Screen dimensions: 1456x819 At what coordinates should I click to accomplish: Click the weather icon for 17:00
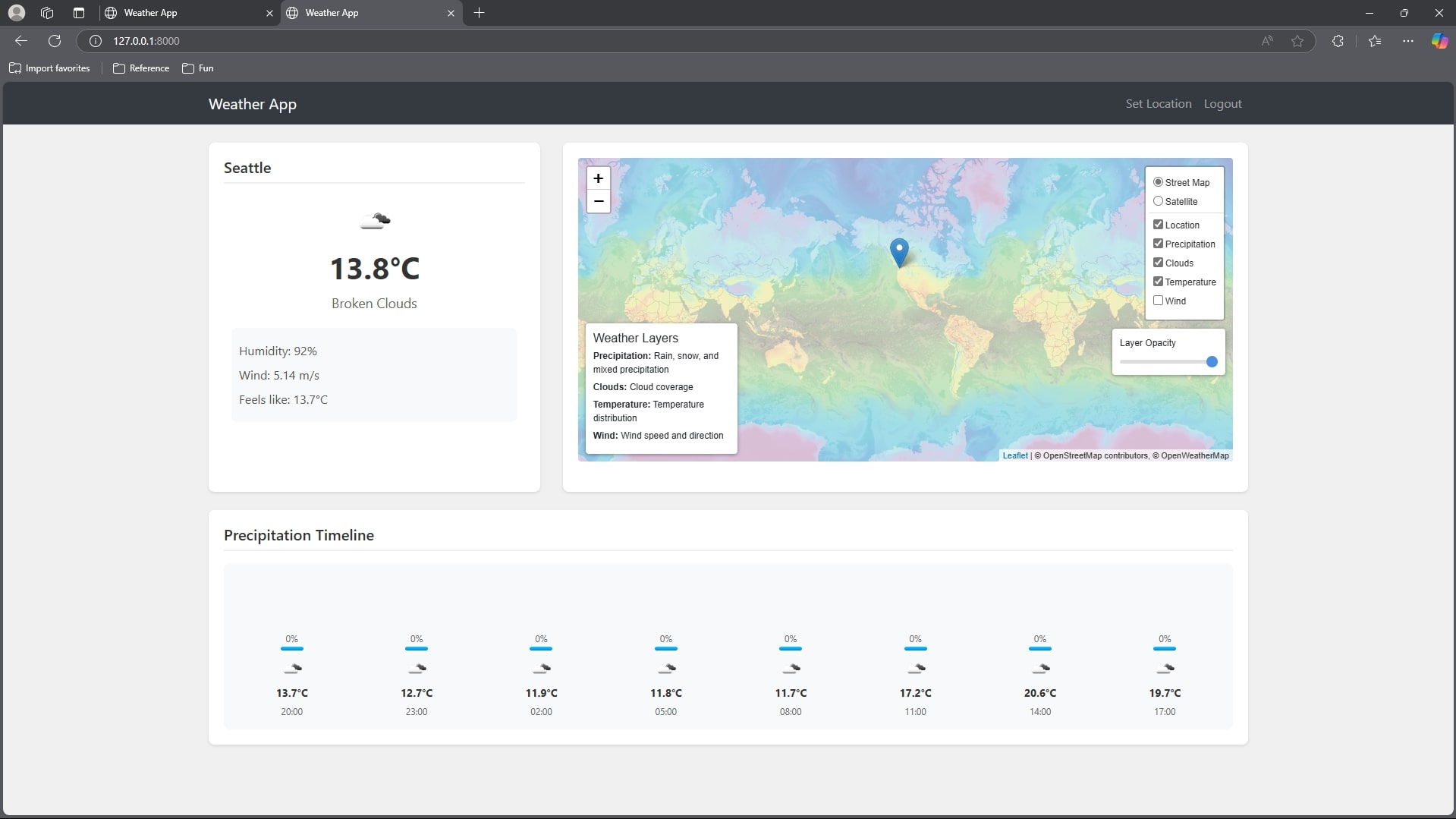pyautogui.click(x=1165, y=668)
